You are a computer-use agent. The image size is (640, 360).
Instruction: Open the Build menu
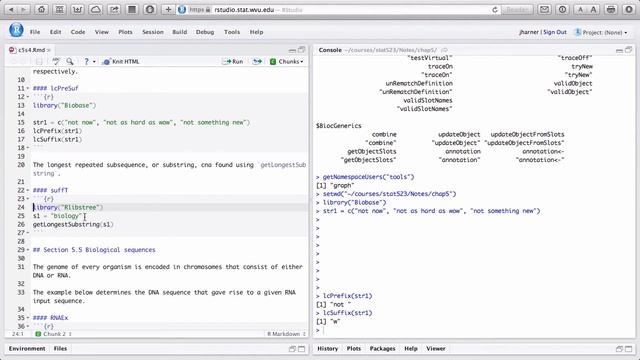[x=180, y=32]
